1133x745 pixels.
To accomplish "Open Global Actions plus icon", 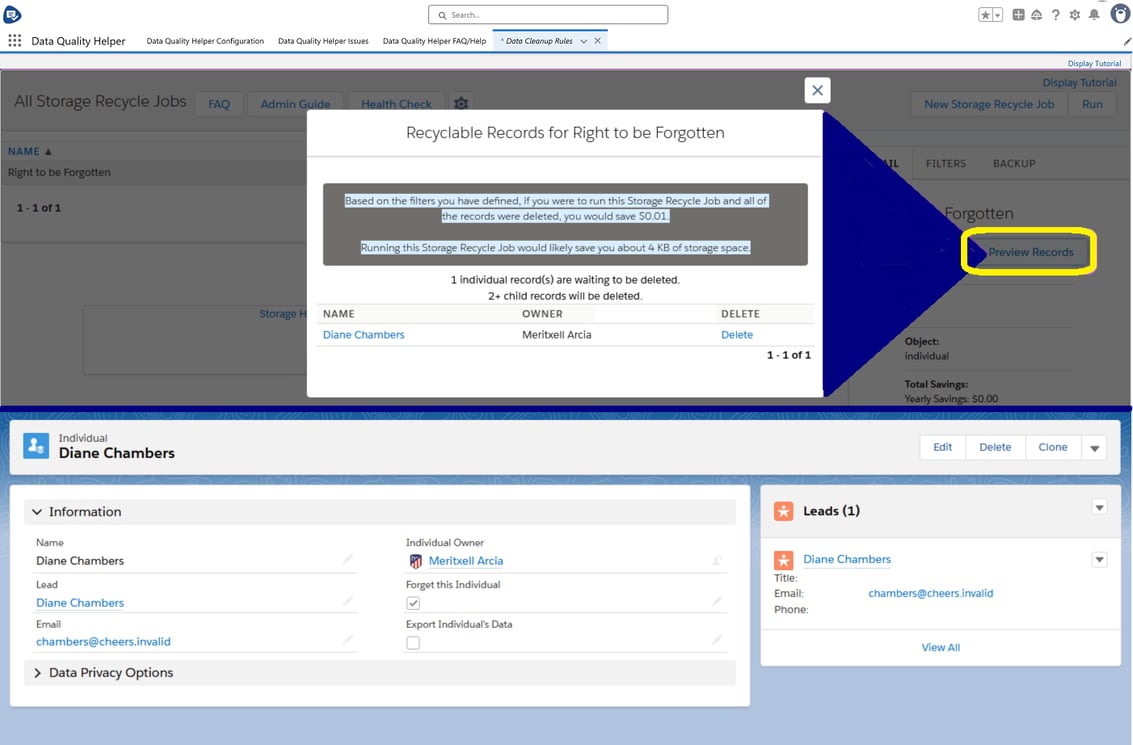I will pyautogui.click(x=1018, y=14).
